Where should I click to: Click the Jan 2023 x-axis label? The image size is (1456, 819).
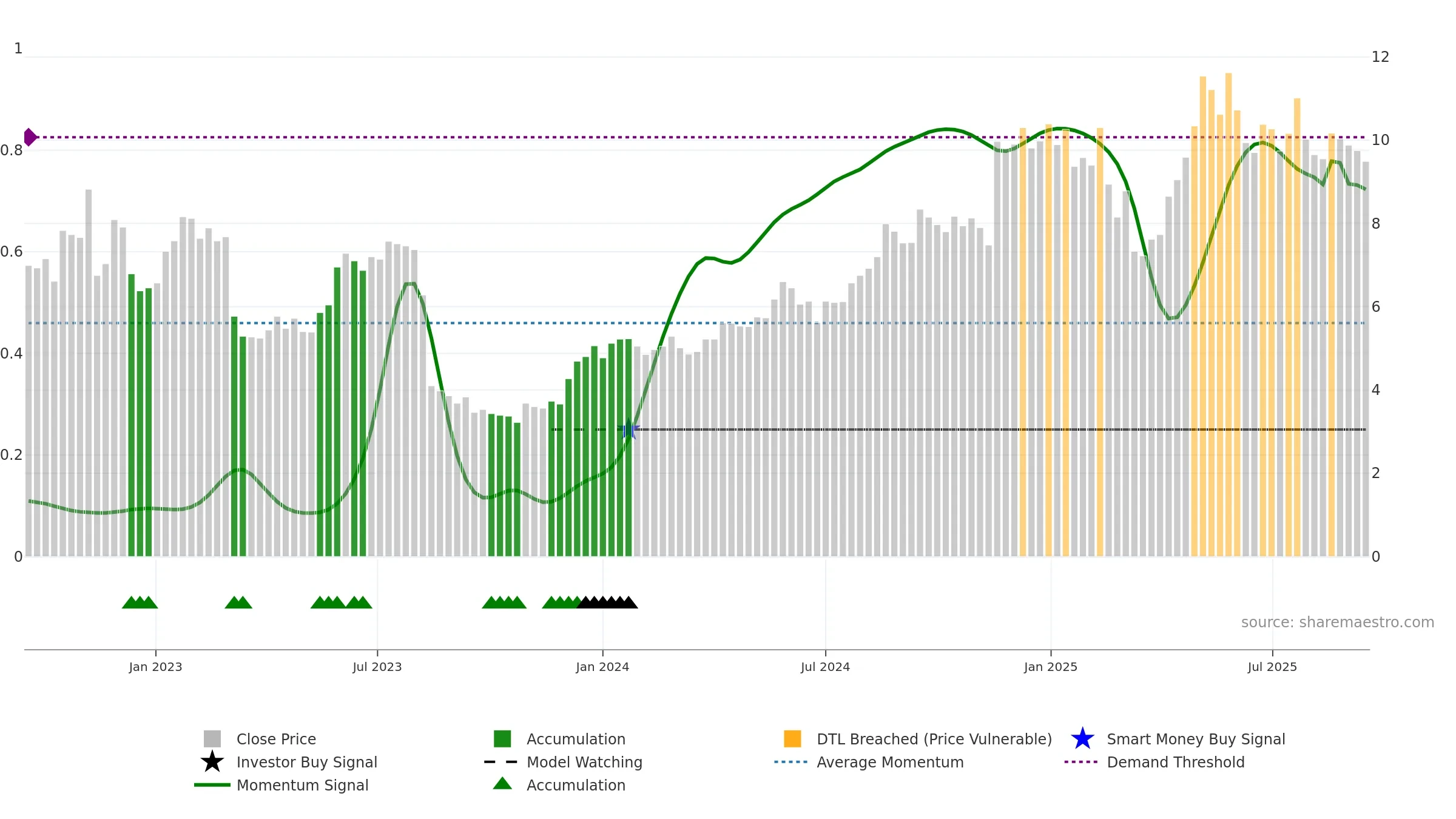click(155, 667)
